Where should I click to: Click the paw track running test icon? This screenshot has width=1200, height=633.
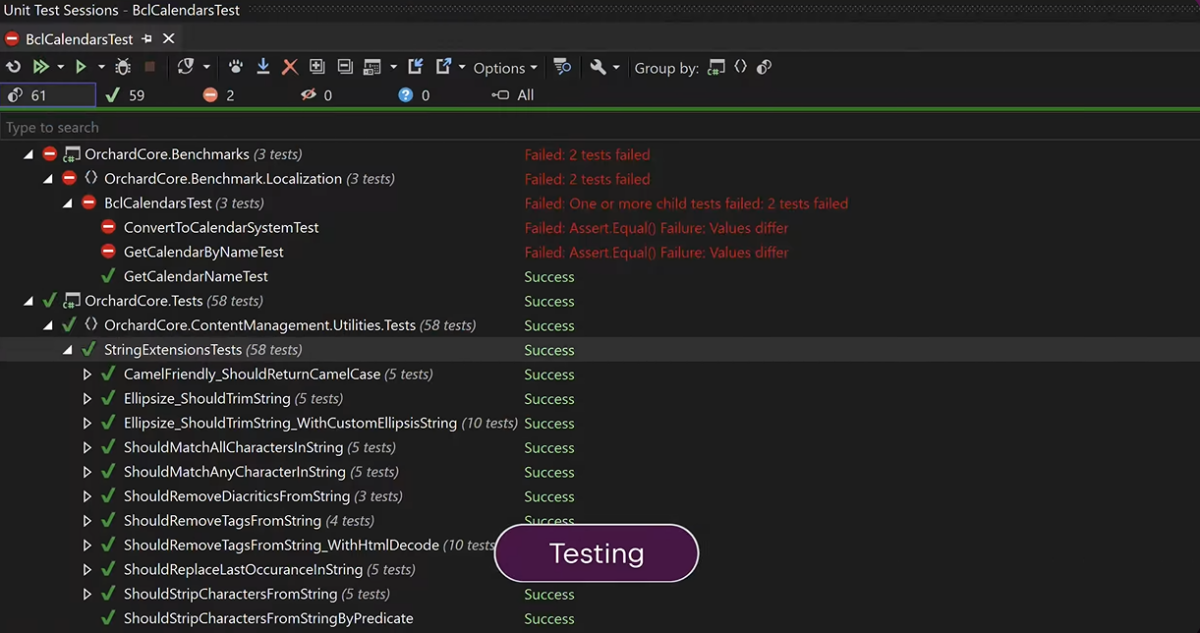236,67
